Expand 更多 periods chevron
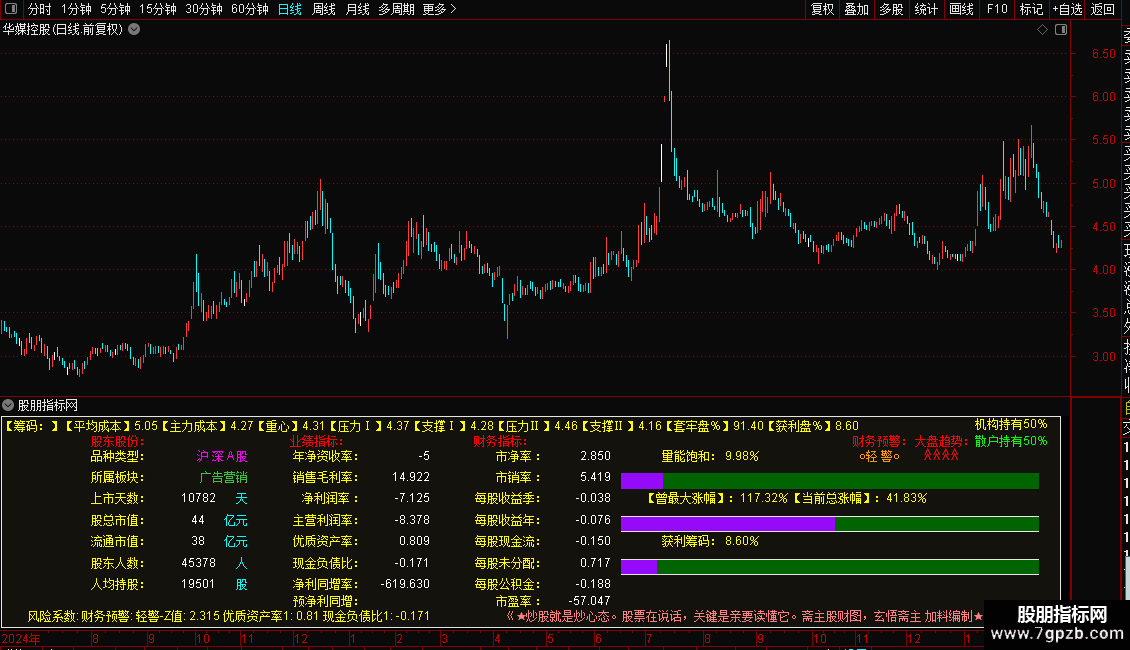1130x650 pixels. point(453,9)
